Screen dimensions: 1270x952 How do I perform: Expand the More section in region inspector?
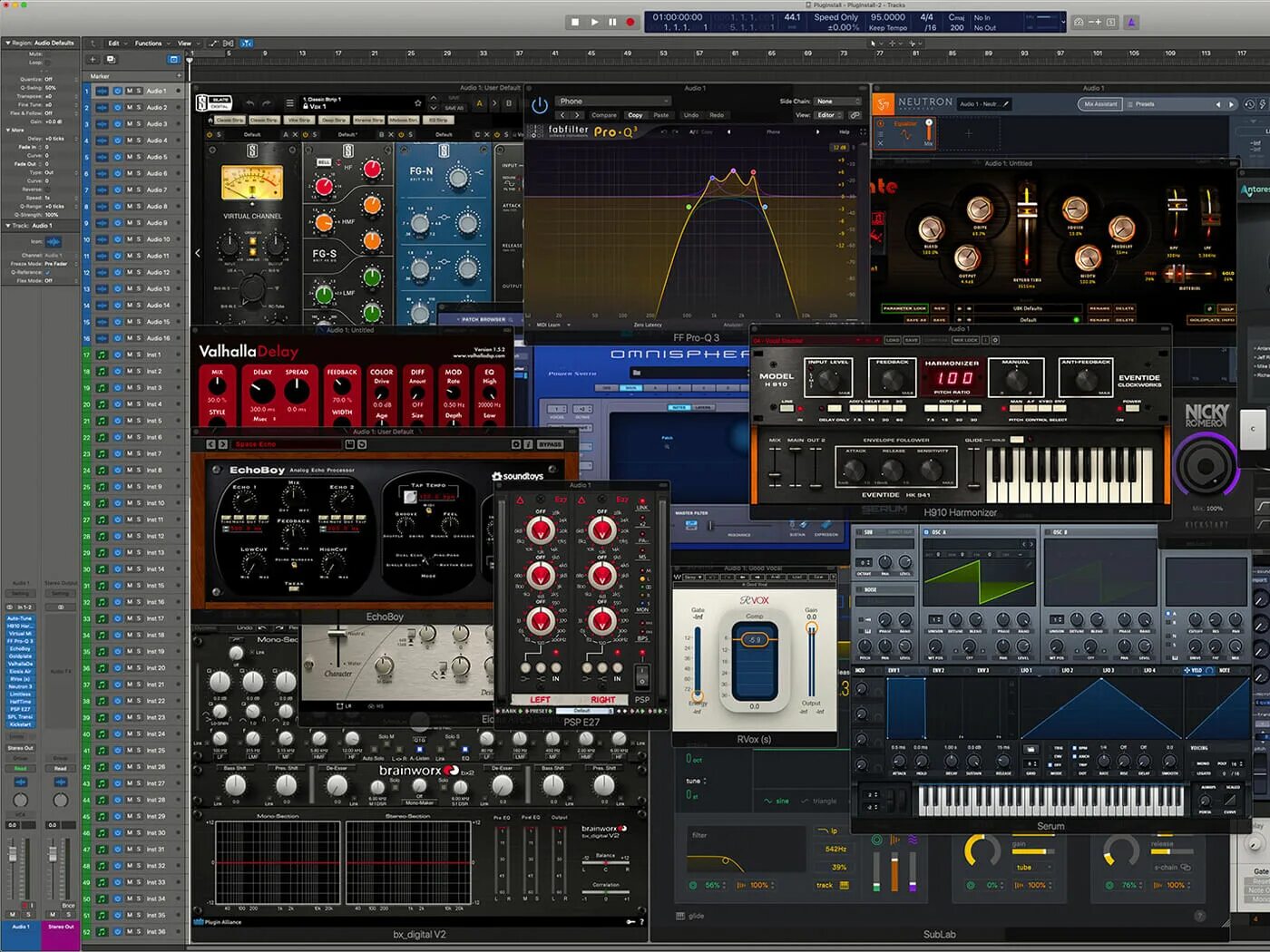[8, 130]
